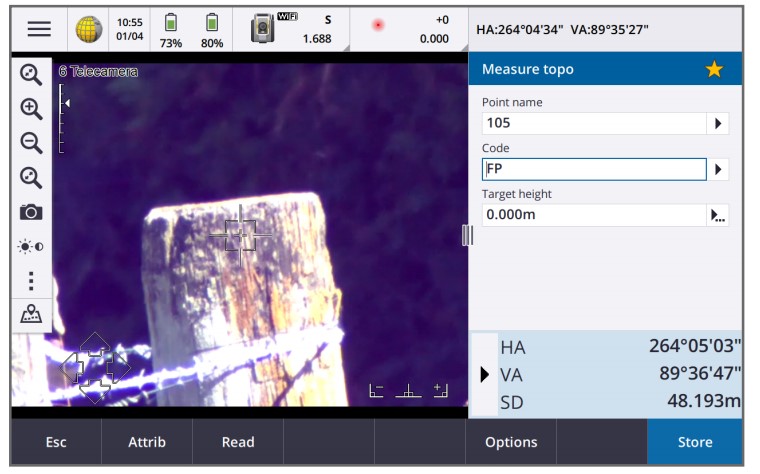
Task: Open the instrument functions icon
Action: (x=261, y=29)
